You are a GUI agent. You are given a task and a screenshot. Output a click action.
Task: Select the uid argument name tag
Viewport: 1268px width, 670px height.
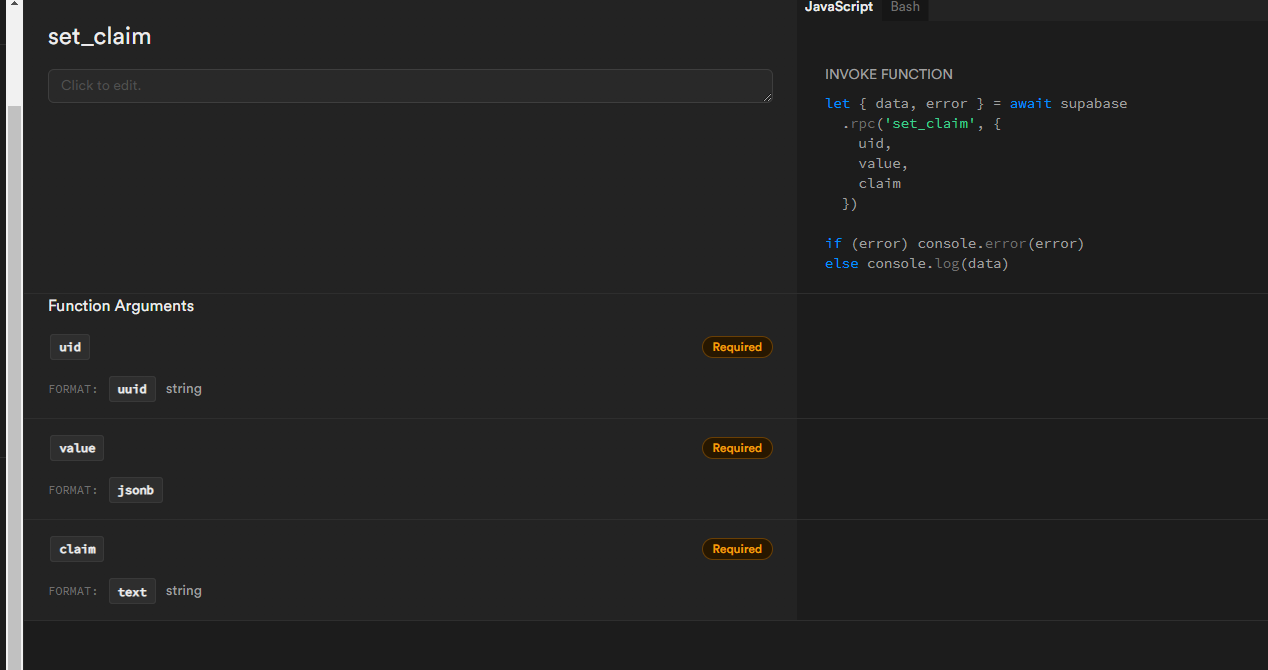70,347
